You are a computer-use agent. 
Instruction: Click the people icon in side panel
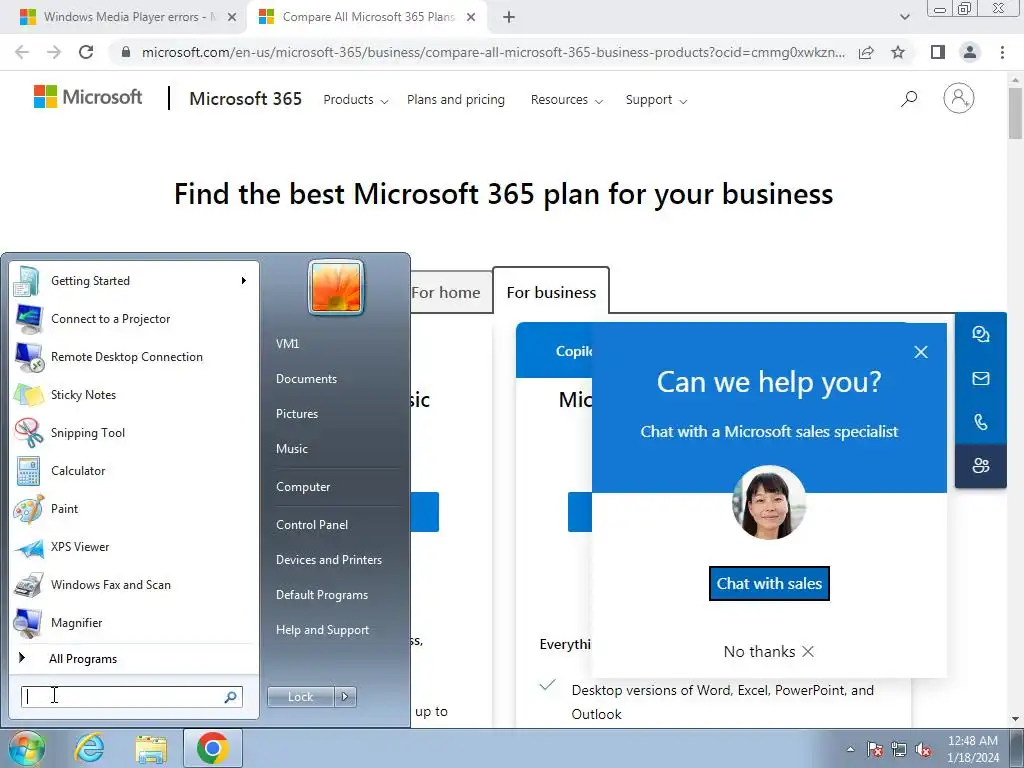tap(980, 466)
